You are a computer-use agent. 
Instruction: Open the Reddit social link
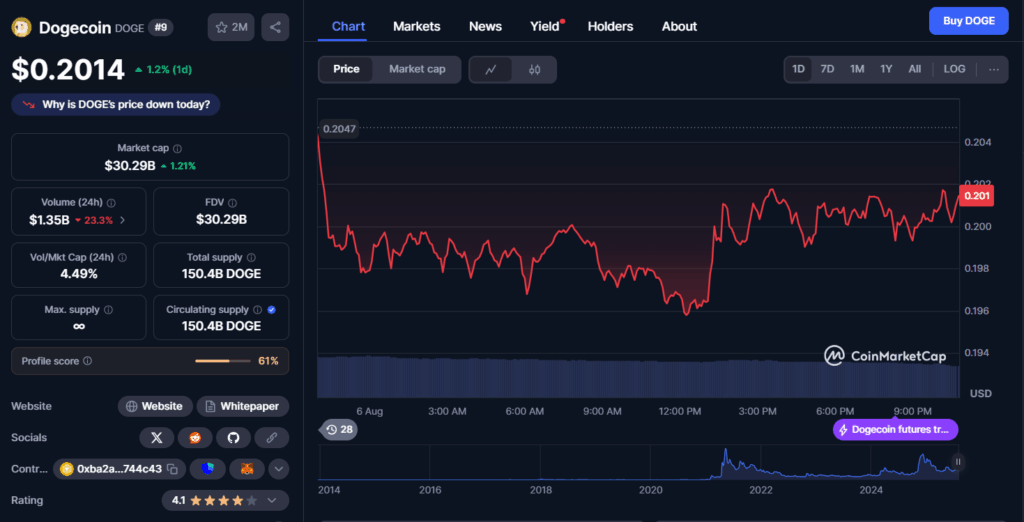pos(195,438)
